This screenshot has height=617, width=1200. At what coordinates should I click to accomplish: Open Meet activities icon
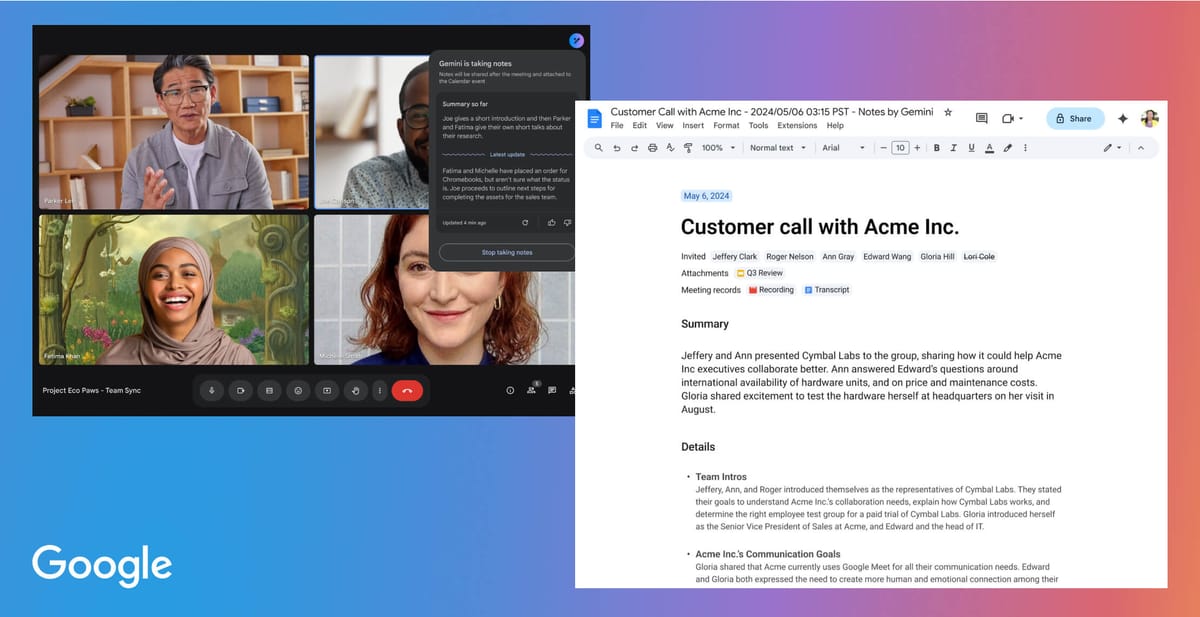pos(571,391)
